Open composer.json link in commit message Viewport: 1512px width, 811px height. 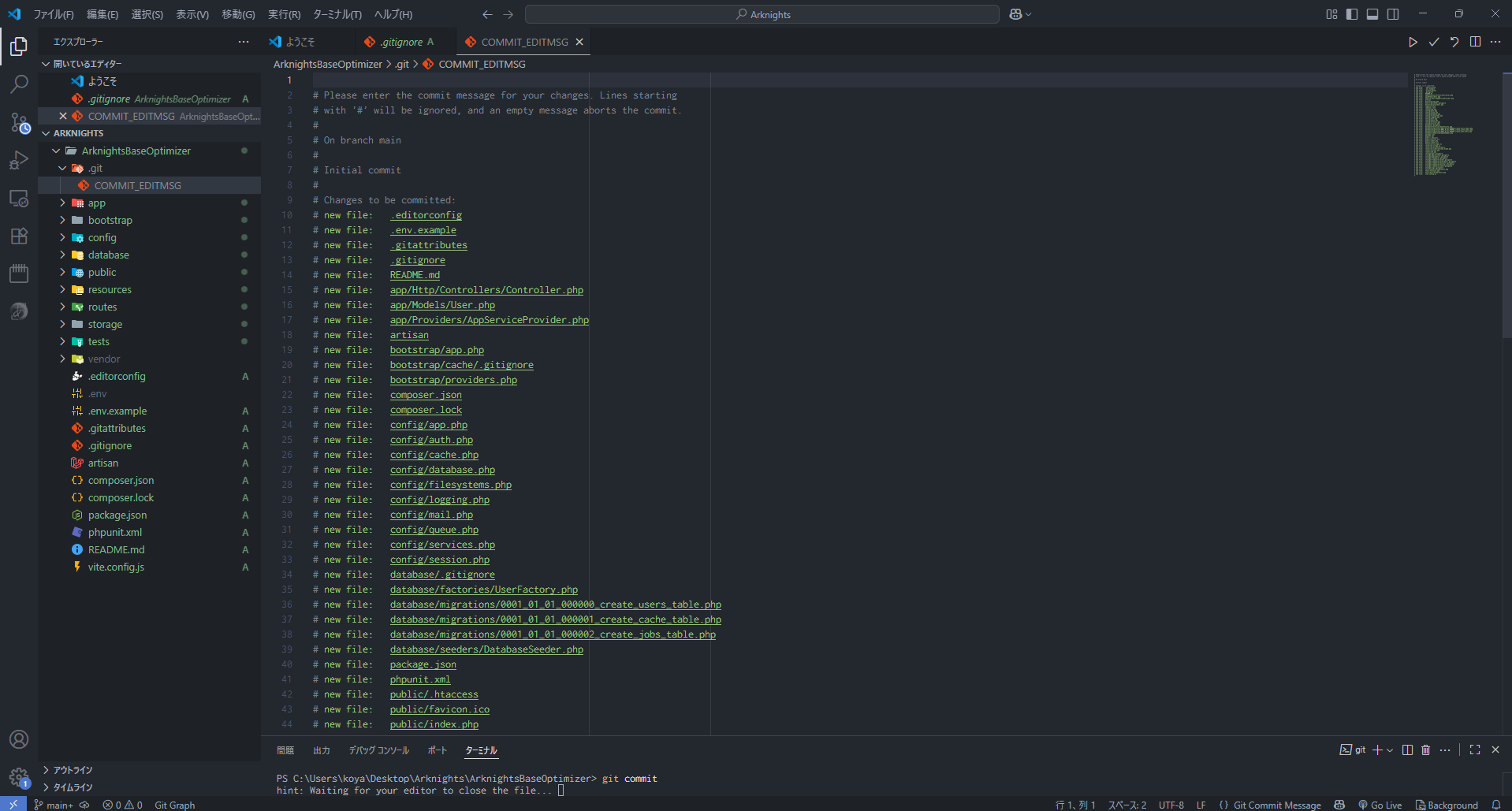click(426, 395)
